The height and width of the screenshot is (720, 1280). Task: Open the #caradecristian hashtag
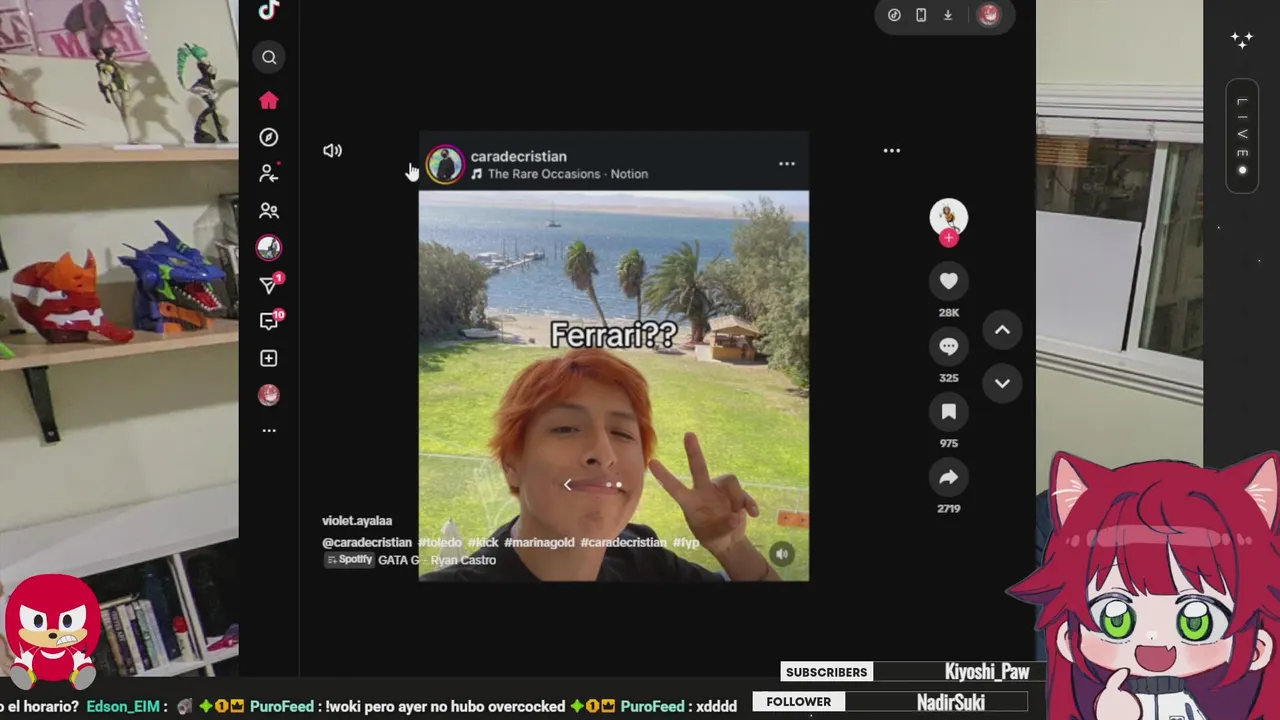point(623,543)
